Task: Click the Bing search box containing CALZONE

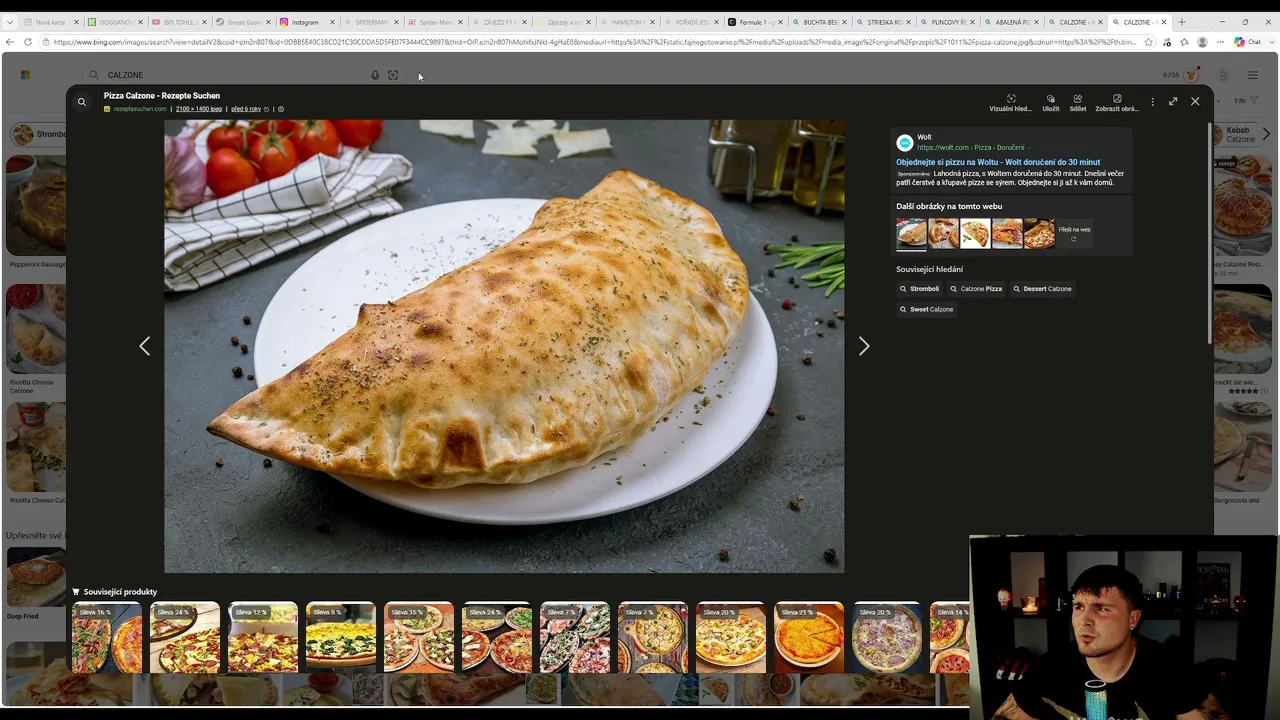Action: click(x=243, y=75)
